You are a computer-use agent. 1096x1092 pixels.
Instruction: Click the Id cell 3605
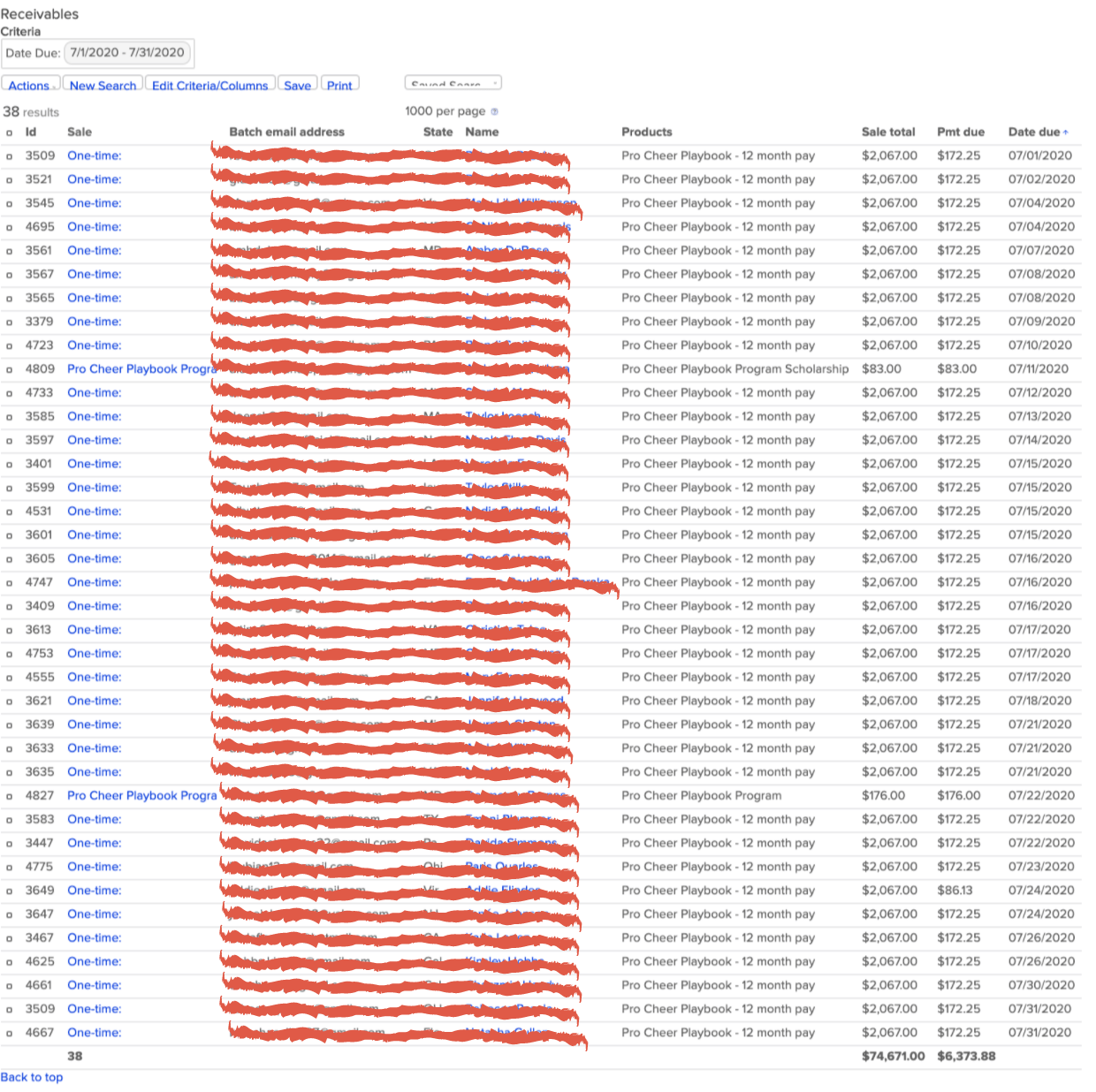tap(40, 559)
